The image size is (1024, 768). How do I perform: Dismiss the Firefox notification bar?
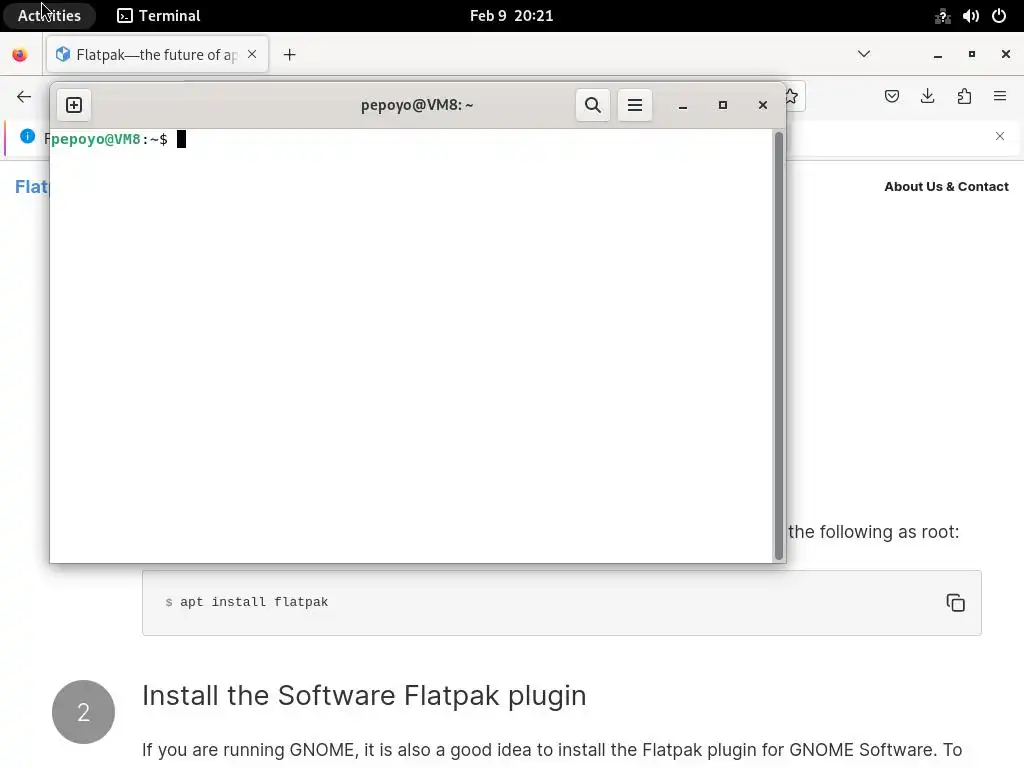click(1000, 136)
